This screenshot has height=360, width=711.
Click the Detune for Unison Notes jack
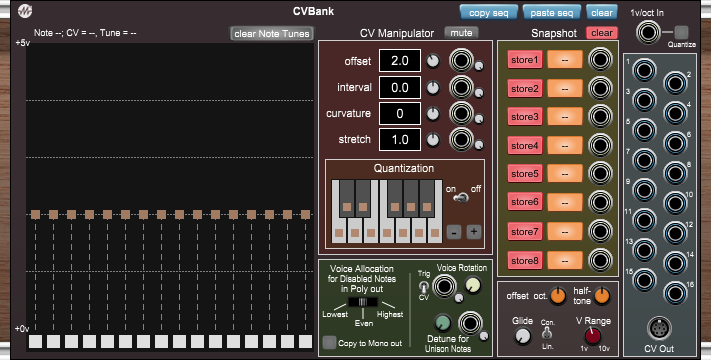470,323
